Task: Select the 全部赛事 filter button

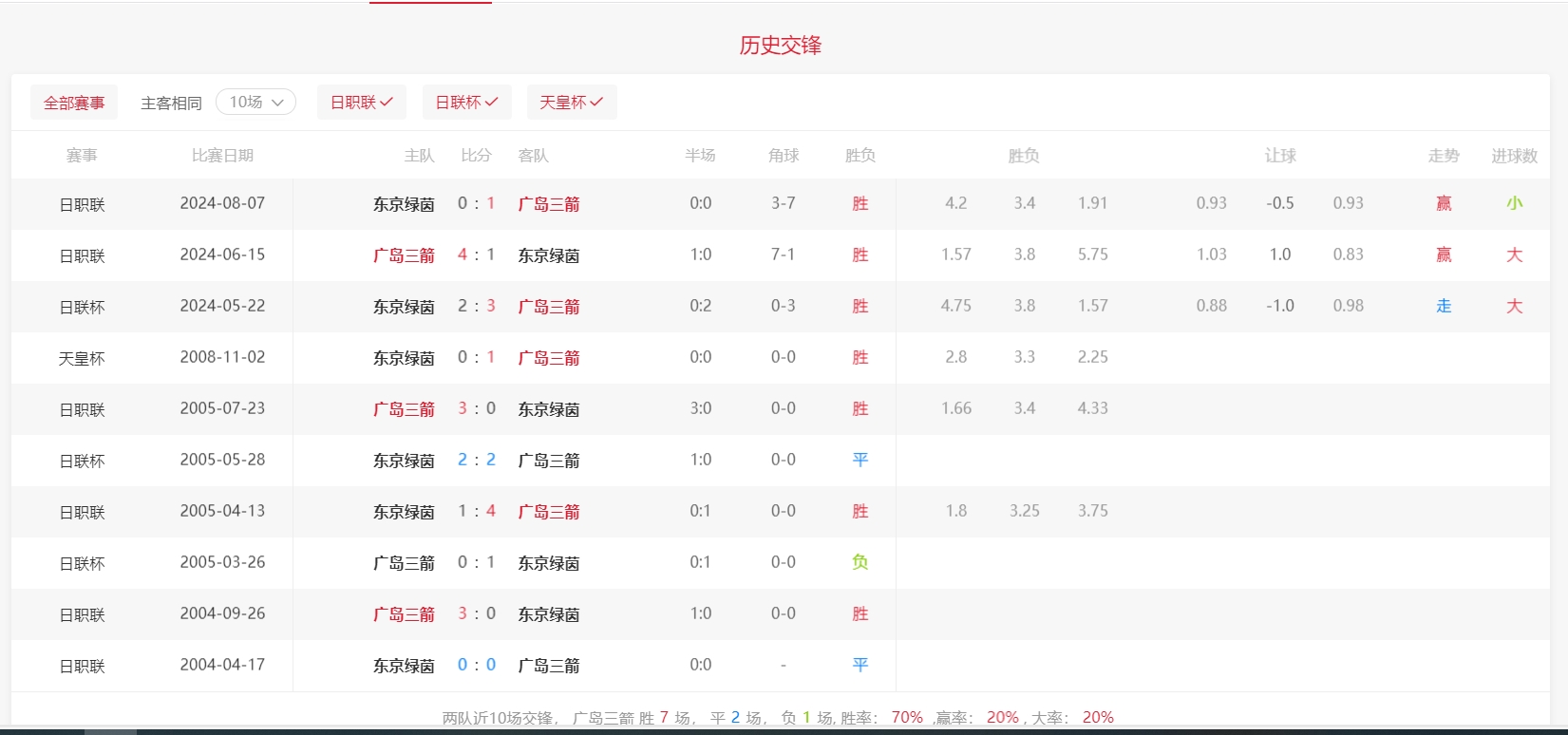Action: point(74,103)
